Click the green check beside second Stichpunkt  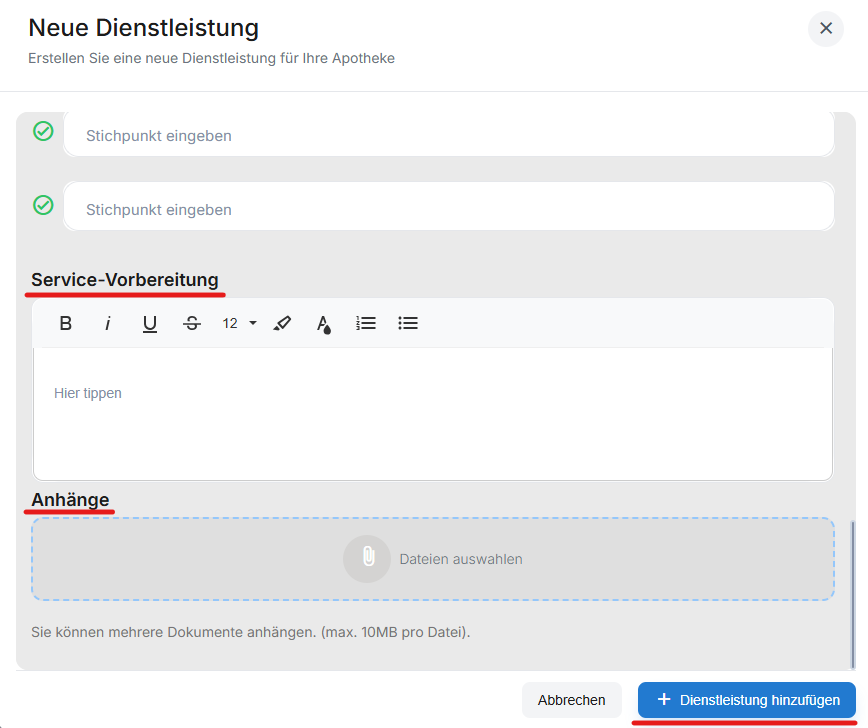pyautogui.click(x=43, y=205)
